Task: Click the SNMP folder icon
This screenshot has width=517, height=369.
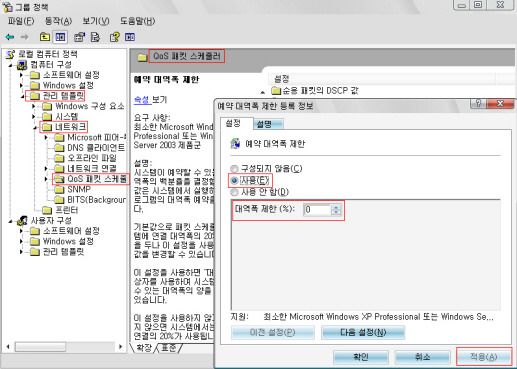Action: tap(59, 189)
